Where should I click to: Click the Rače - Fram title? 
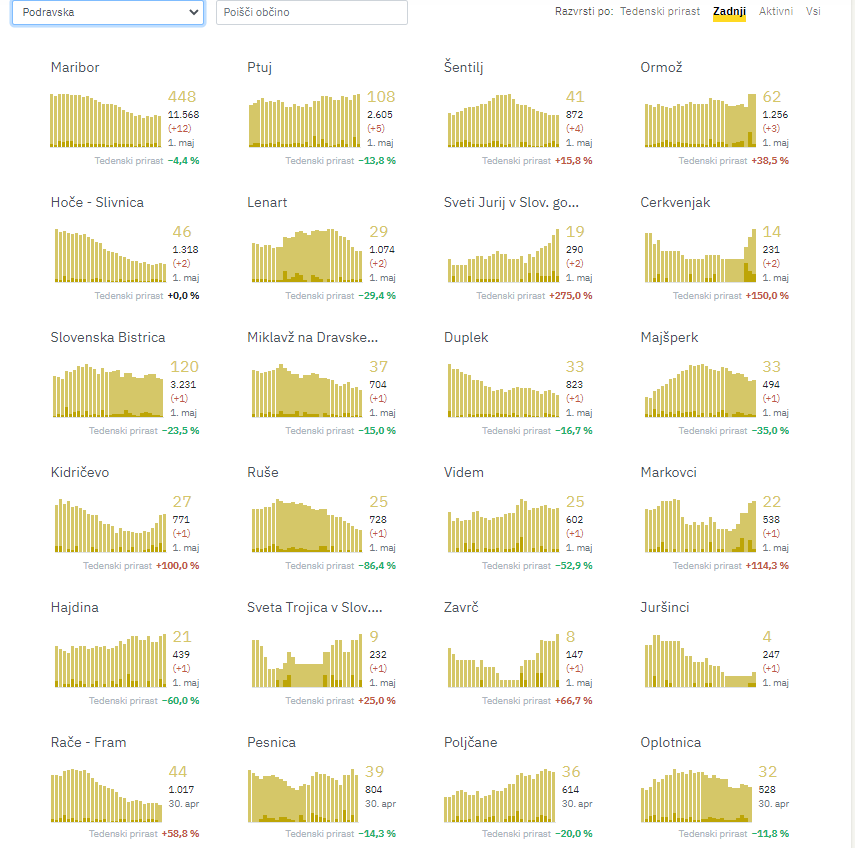(x=88, y=742)
